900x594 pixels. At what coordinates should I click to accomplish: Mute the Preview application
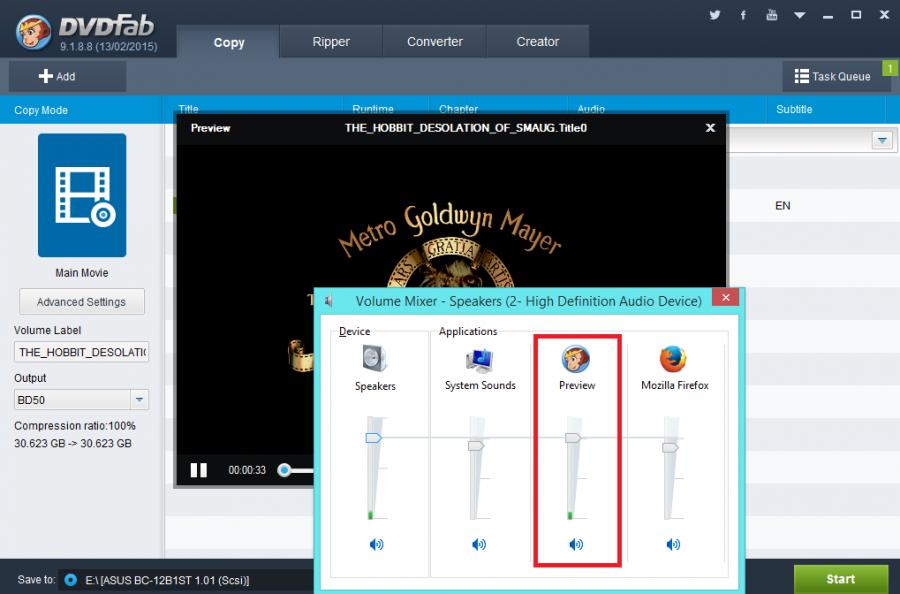pos(576,544)
